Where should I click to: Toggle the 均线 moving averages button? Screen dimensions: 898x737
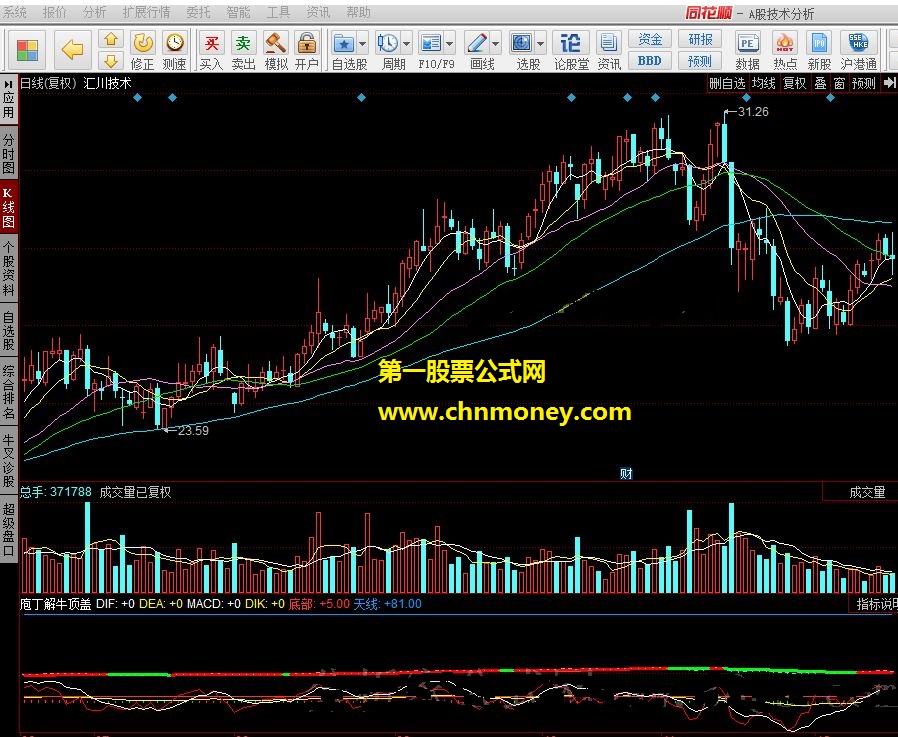tap(763, 84)
